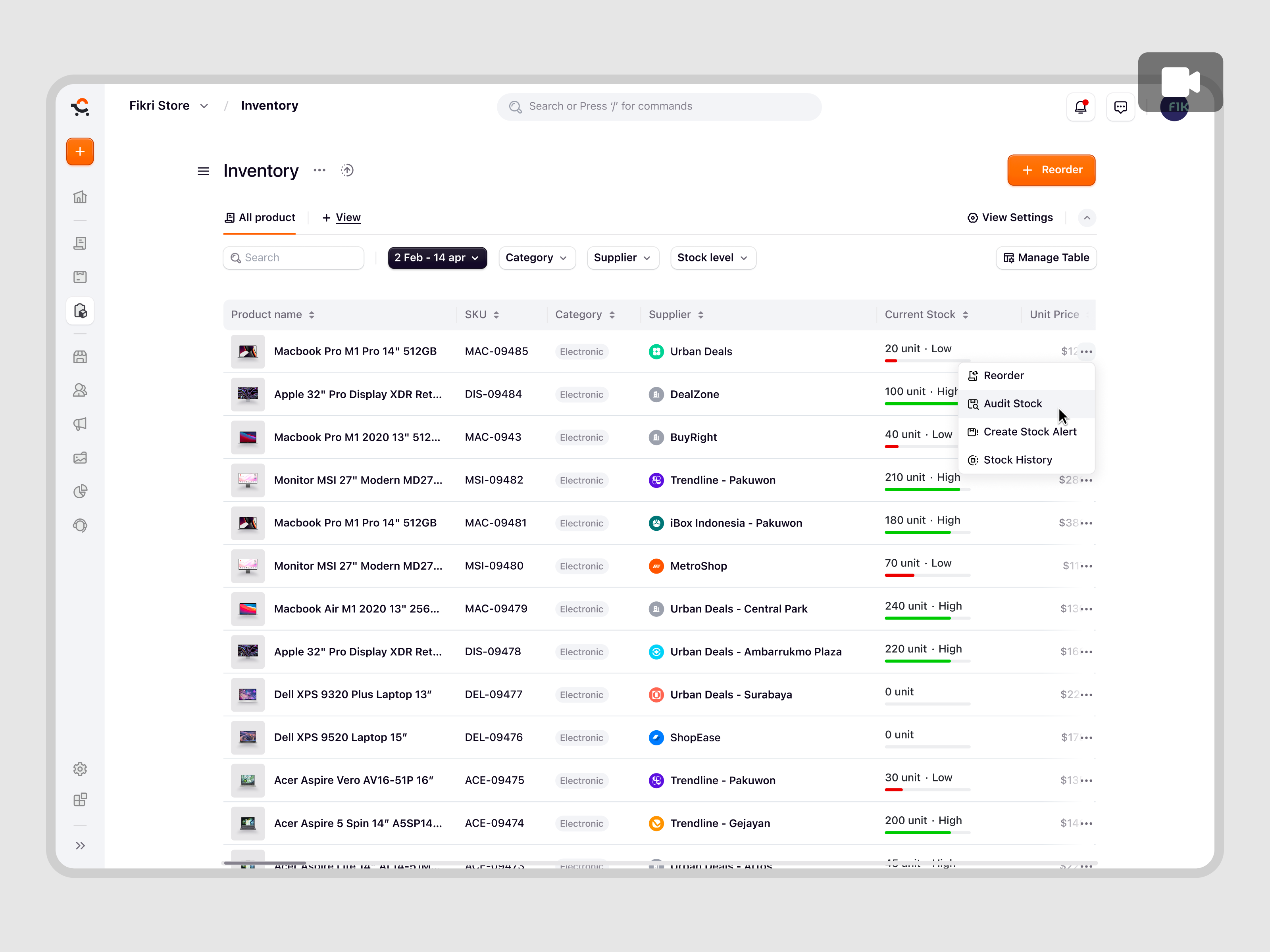Open the Analytics pie chart icon

[80, 491]
